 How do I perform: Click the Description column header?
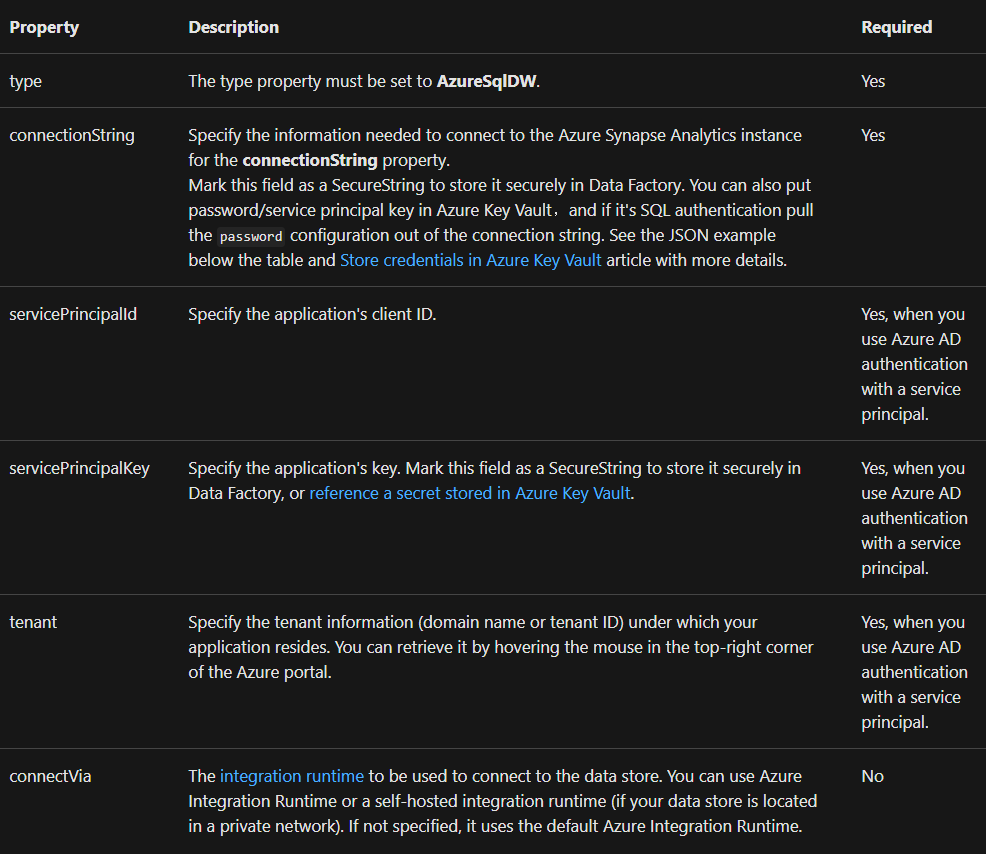233,27
